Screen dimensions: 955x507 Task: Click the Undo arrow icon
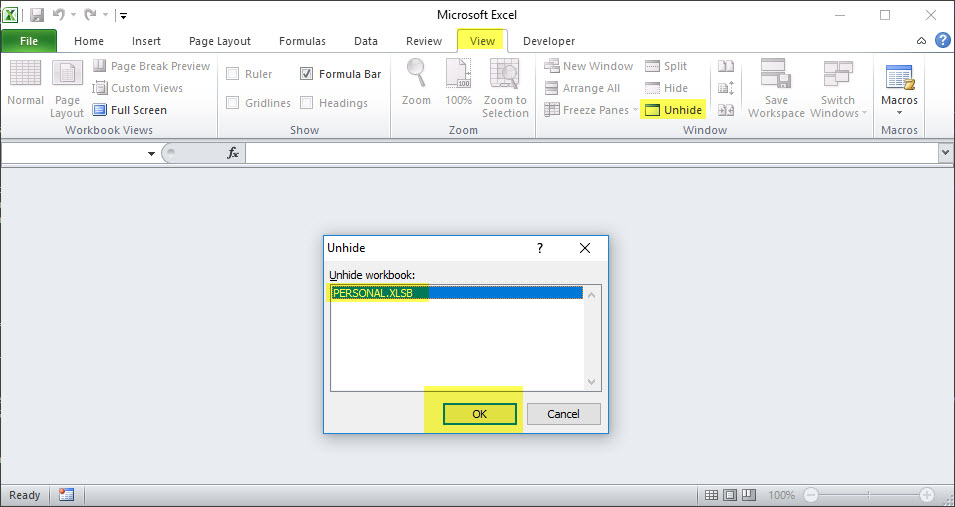(59, 15)
